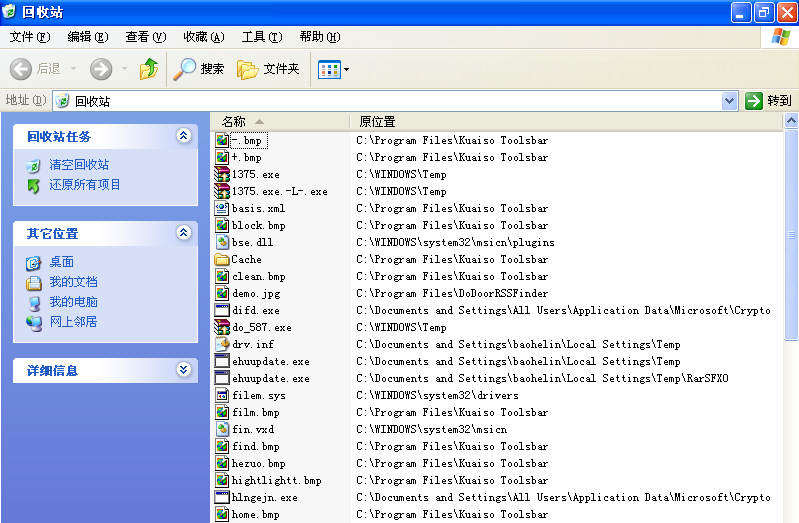Viewport: 799px width, 523px height.
Task: Click the Views grid icon
Action: tap(329, 69)
